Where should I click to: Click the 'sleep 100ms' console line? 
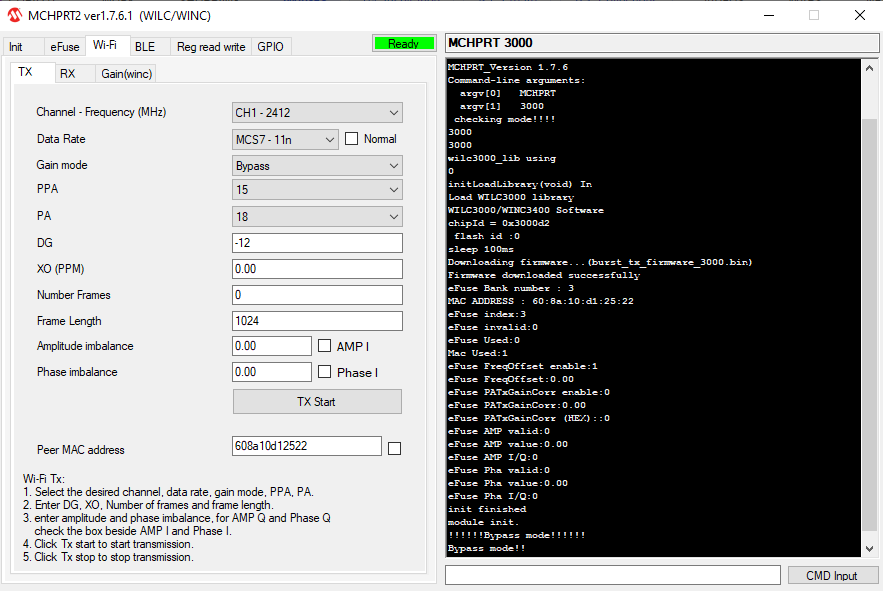coord(480,249)
